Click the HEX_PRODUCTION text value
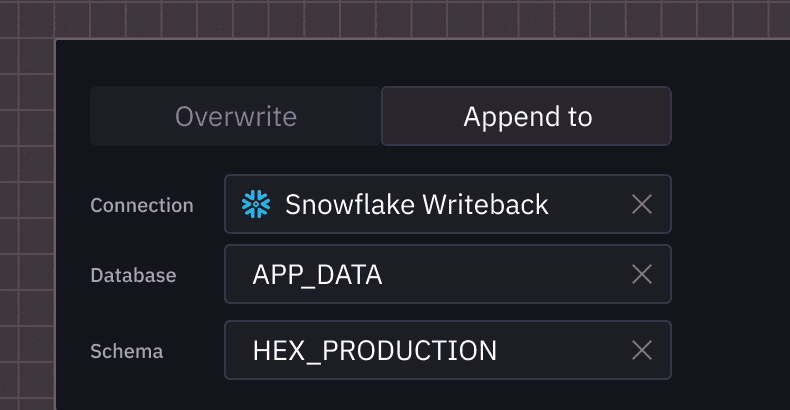The image size is (790, 410). coord(375,350)
